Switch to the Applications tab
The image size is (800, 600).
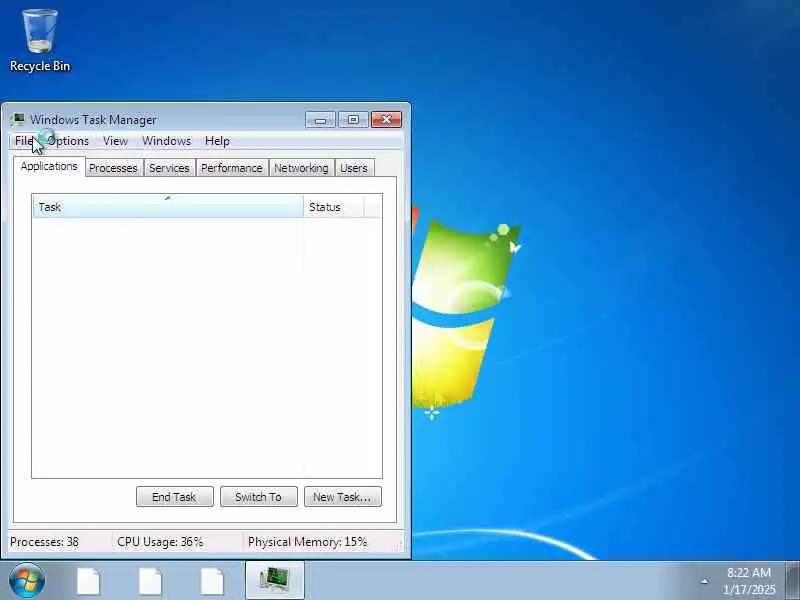49,166
